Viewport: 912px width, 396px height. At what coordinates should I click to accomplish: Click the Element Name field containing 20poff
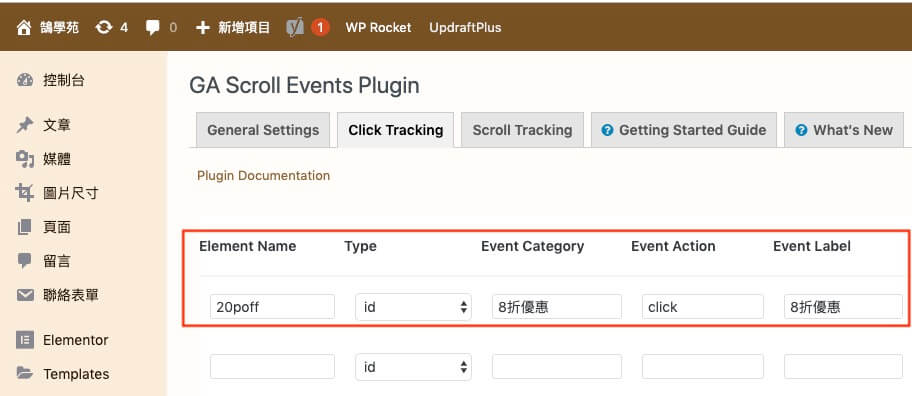(272, 307)
